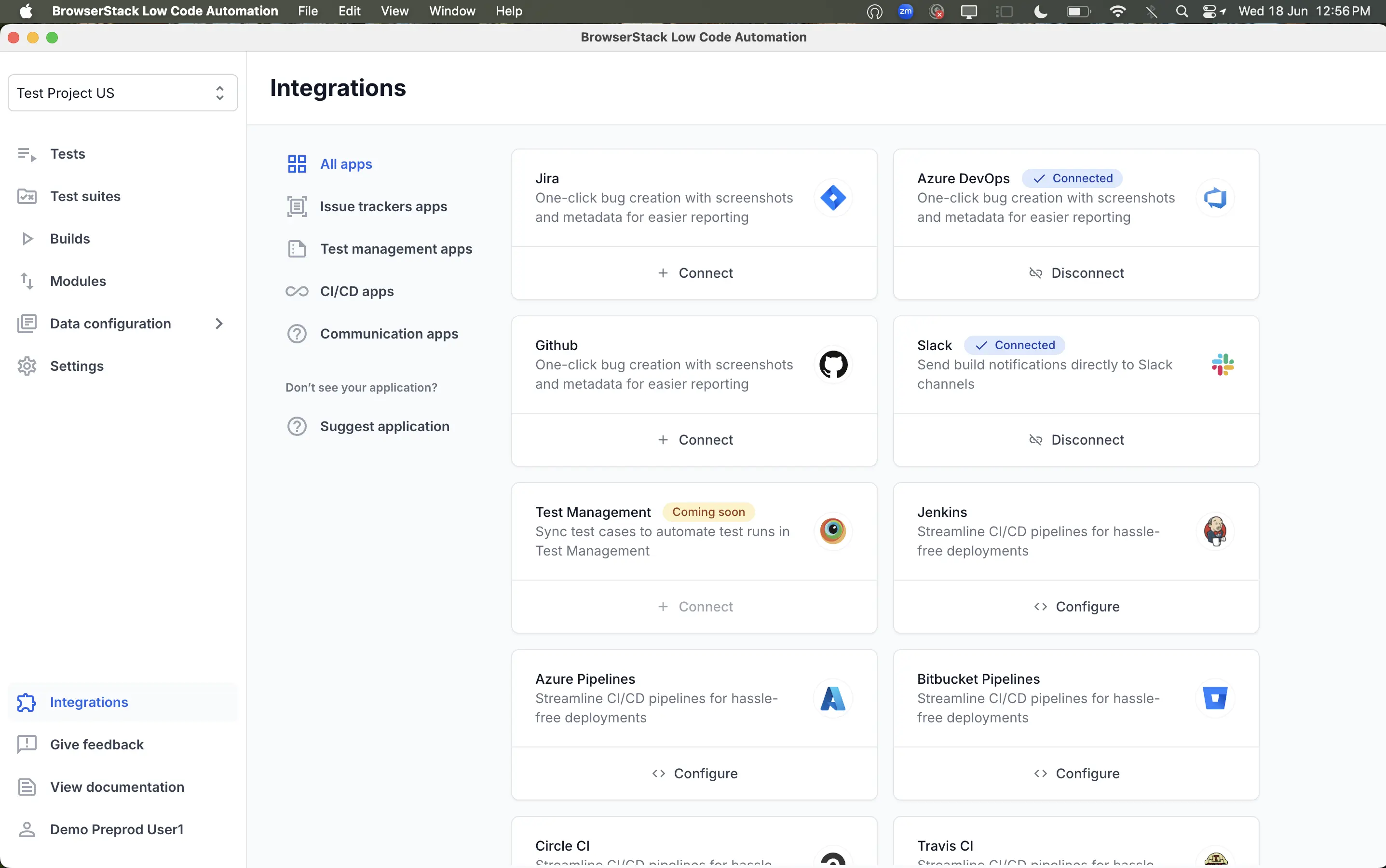Screen dimensions: 1386x868
Task: Click the Travis CI card title
Action: point(944,846)
